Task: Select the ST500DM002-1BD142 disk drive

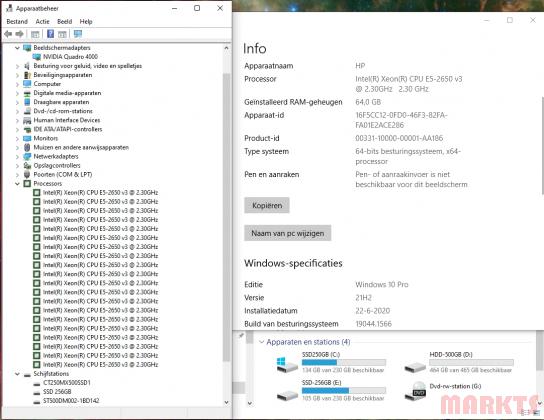Action: point(71,401)
